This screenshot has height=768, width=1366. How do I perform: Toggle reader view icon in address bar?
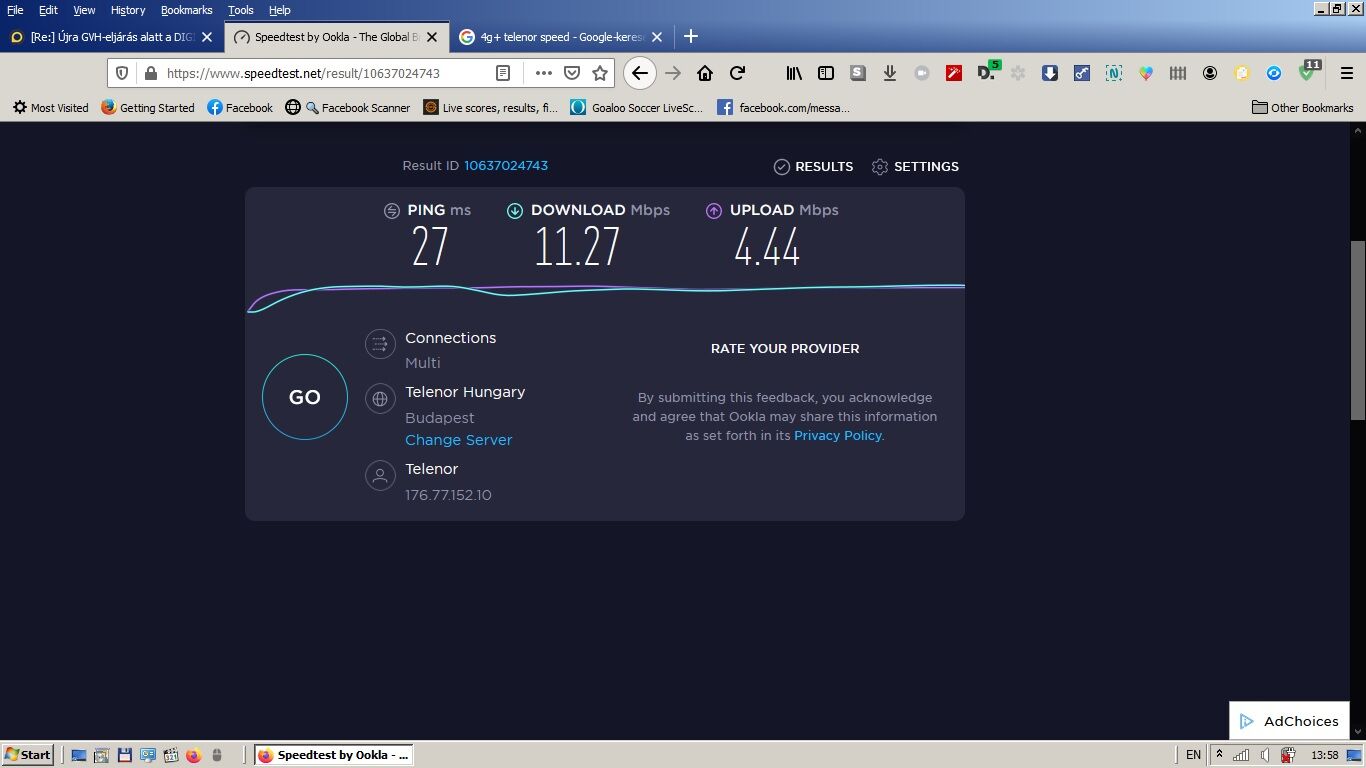click(503, 73)
